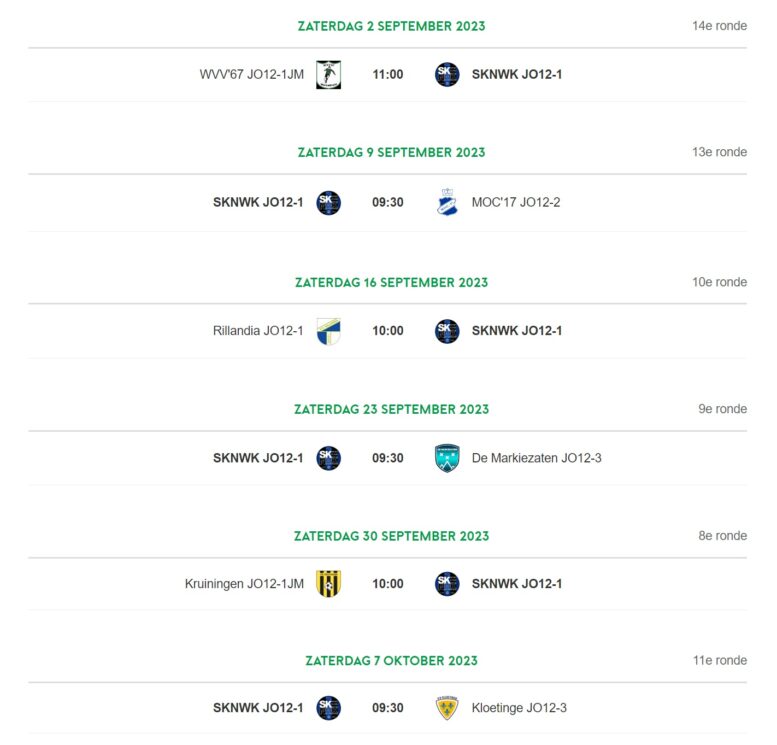Select the Zaterdag 23 September 2023 heading

(x=391, y=409)
